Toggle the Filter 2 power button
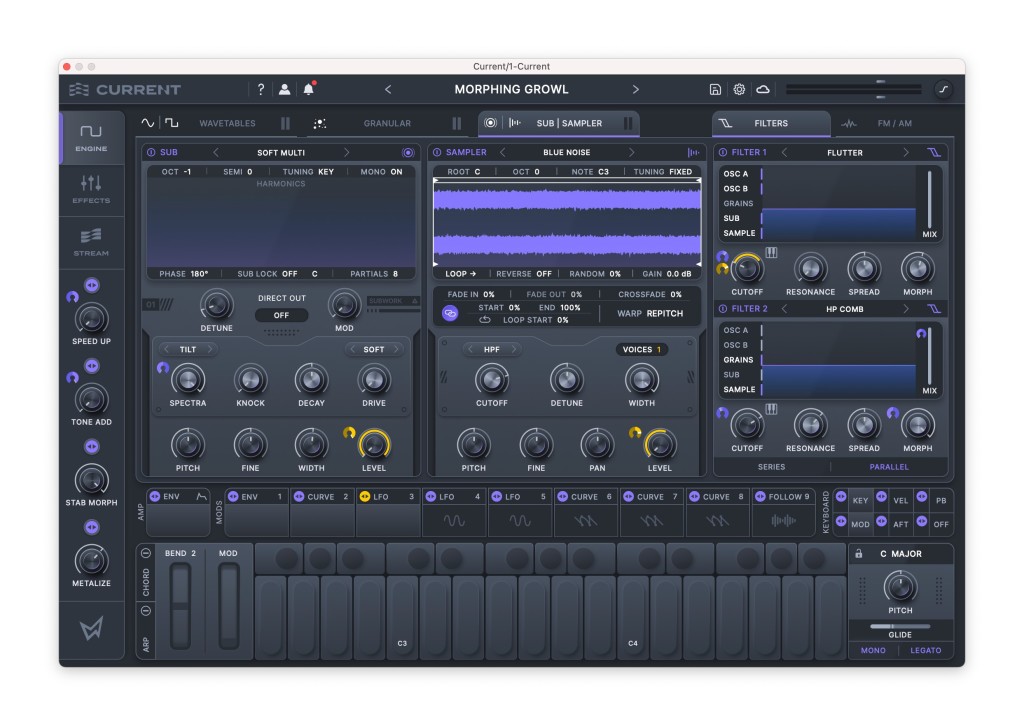The image size is (1024, 726). [x=723, y=309]
